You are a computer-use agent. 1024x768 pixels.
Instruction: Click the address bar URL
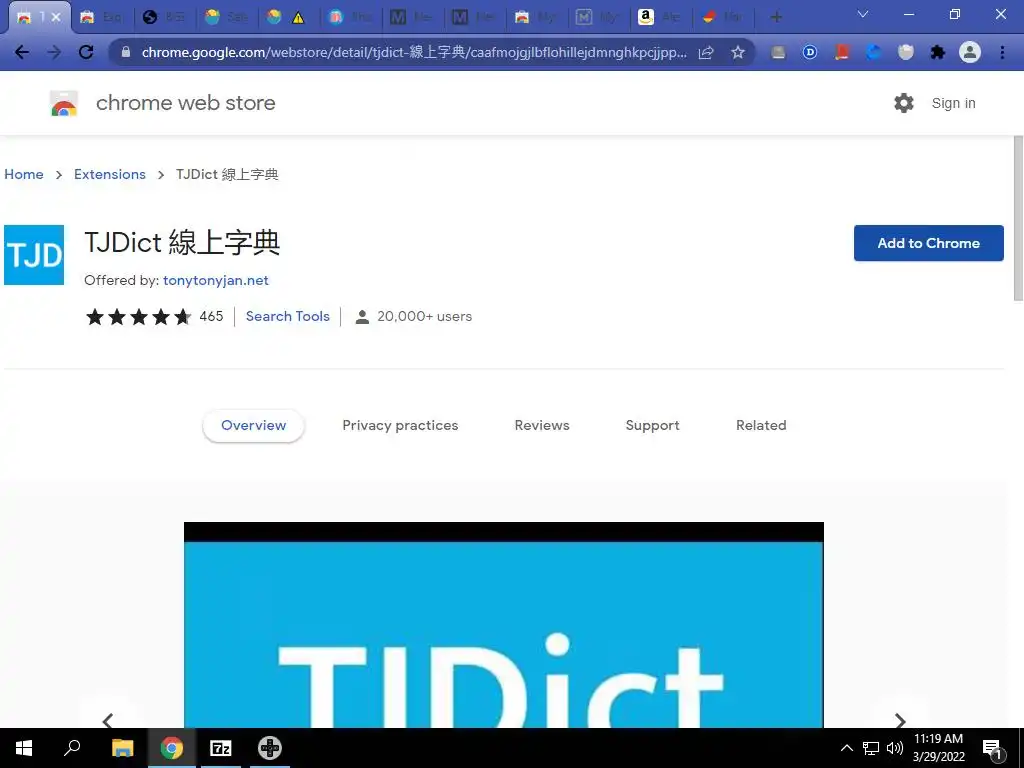click(x=413, y=52)
